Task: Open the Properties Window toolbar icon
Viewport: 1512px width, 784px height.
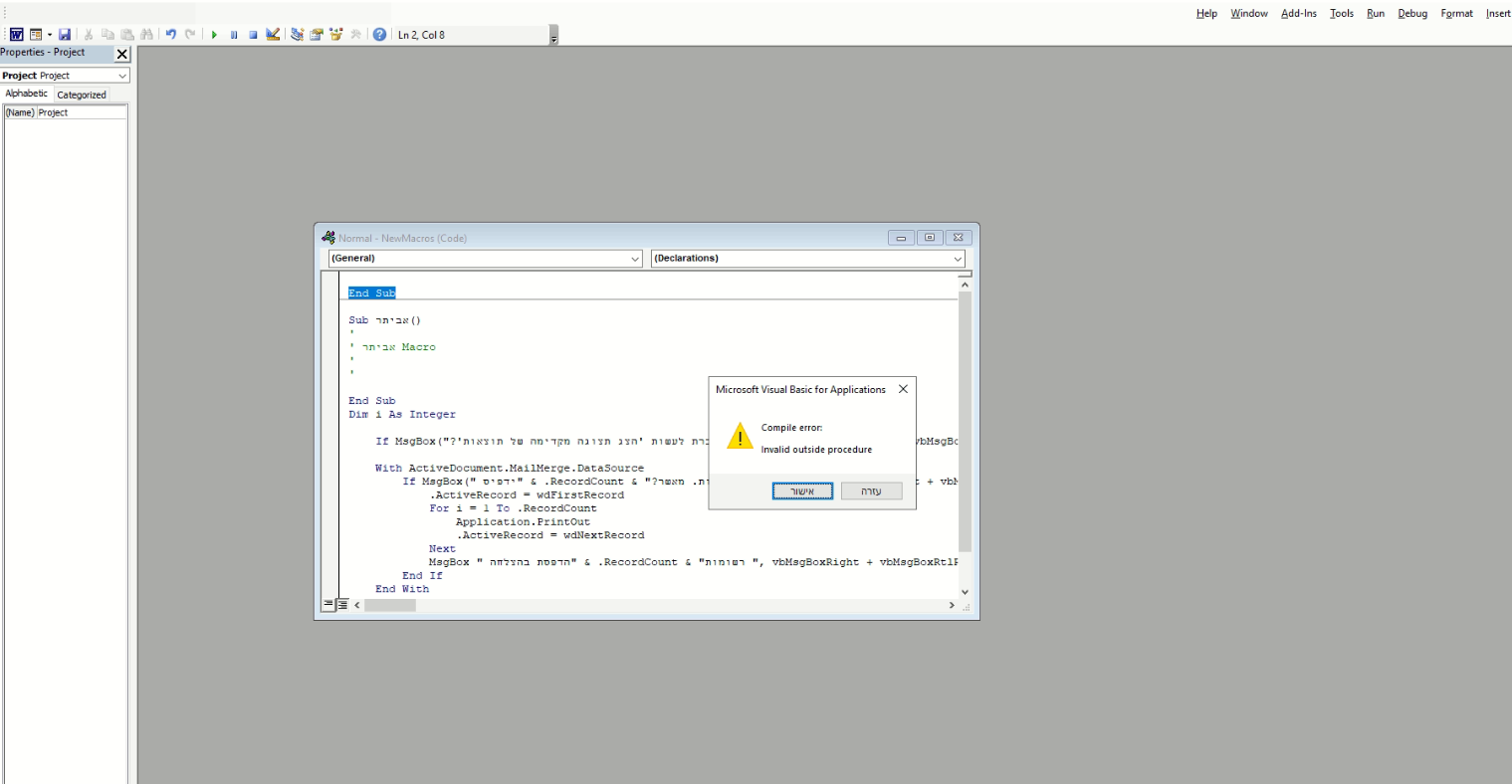Action: coord(317,35)
